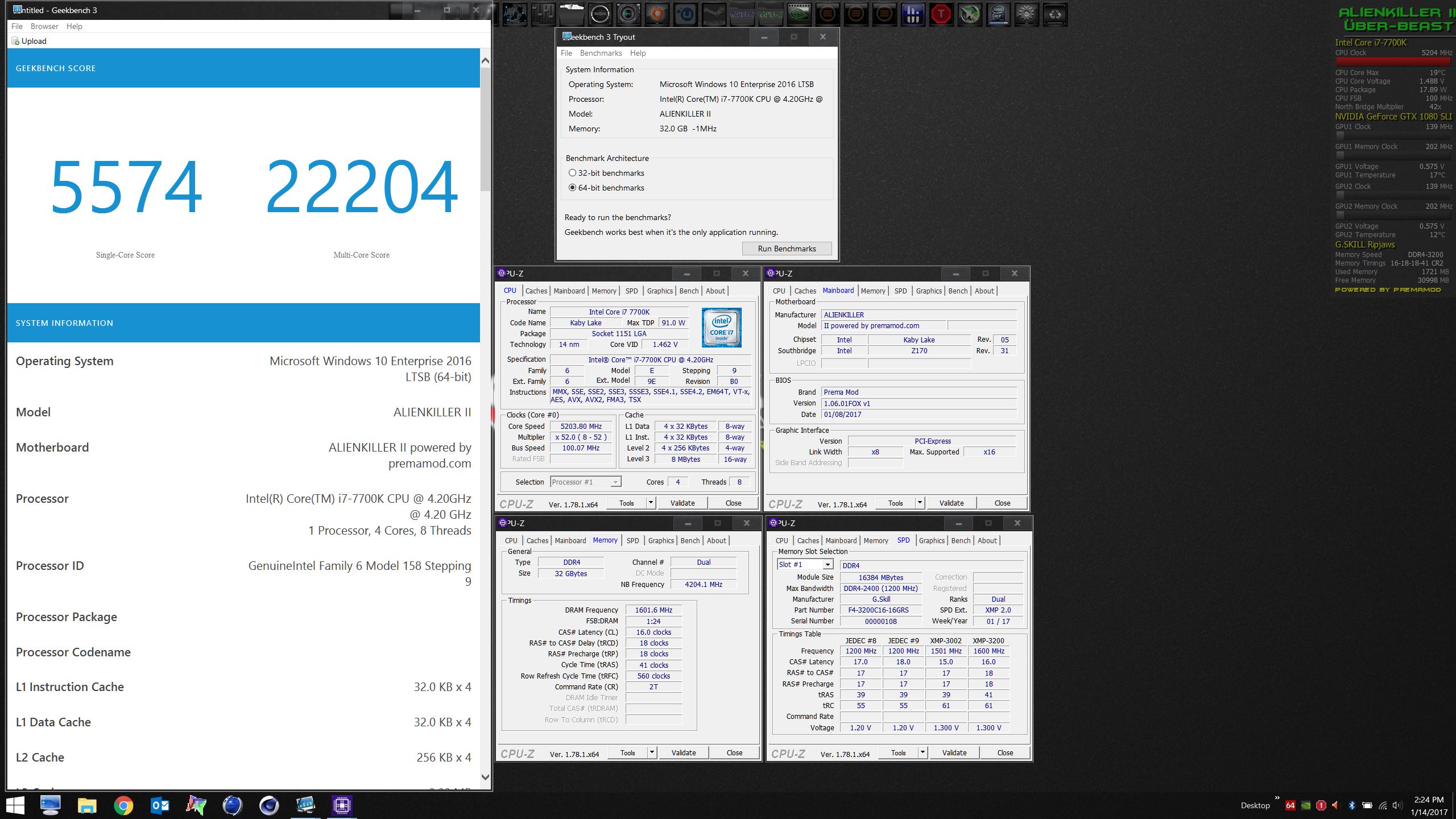Launch Uplay from the top dock

pos(685,14)
